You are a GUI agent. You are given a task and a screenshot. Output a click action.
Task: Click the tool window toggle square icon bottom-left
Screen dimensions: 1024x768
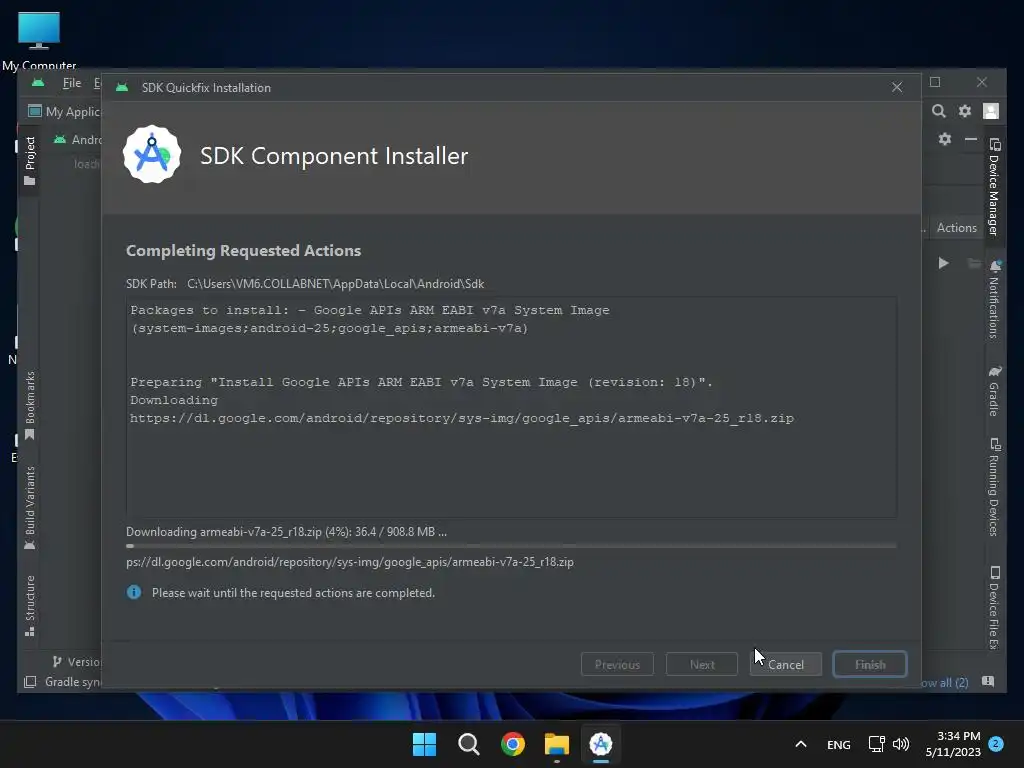30,682
